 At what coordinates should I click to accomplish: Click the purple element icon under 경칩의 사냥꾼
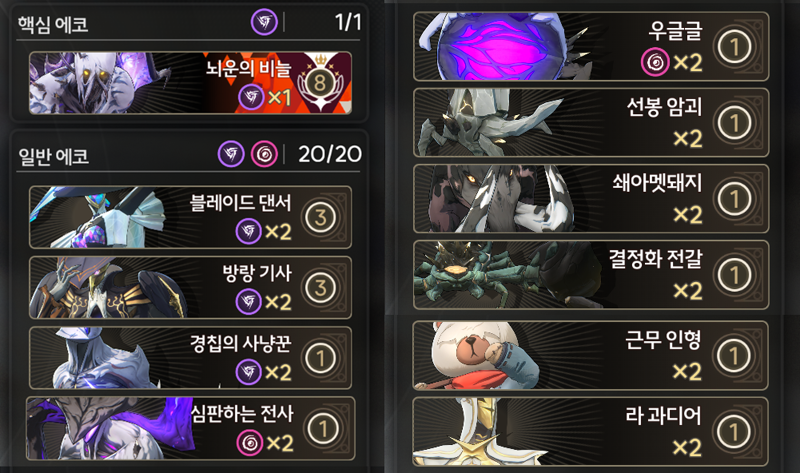pyautogui.click(x=249, y=372)
